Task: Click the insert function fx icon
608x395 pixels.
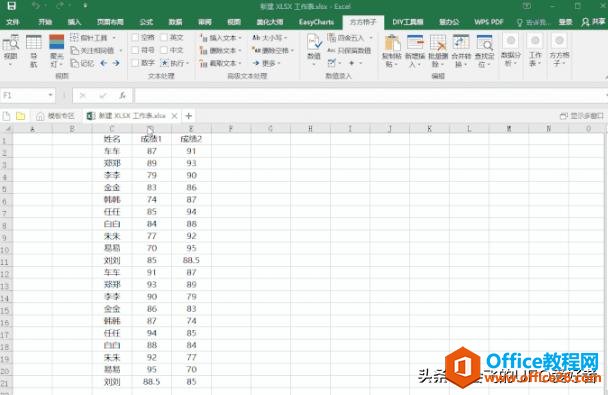Action: point(123,95)
